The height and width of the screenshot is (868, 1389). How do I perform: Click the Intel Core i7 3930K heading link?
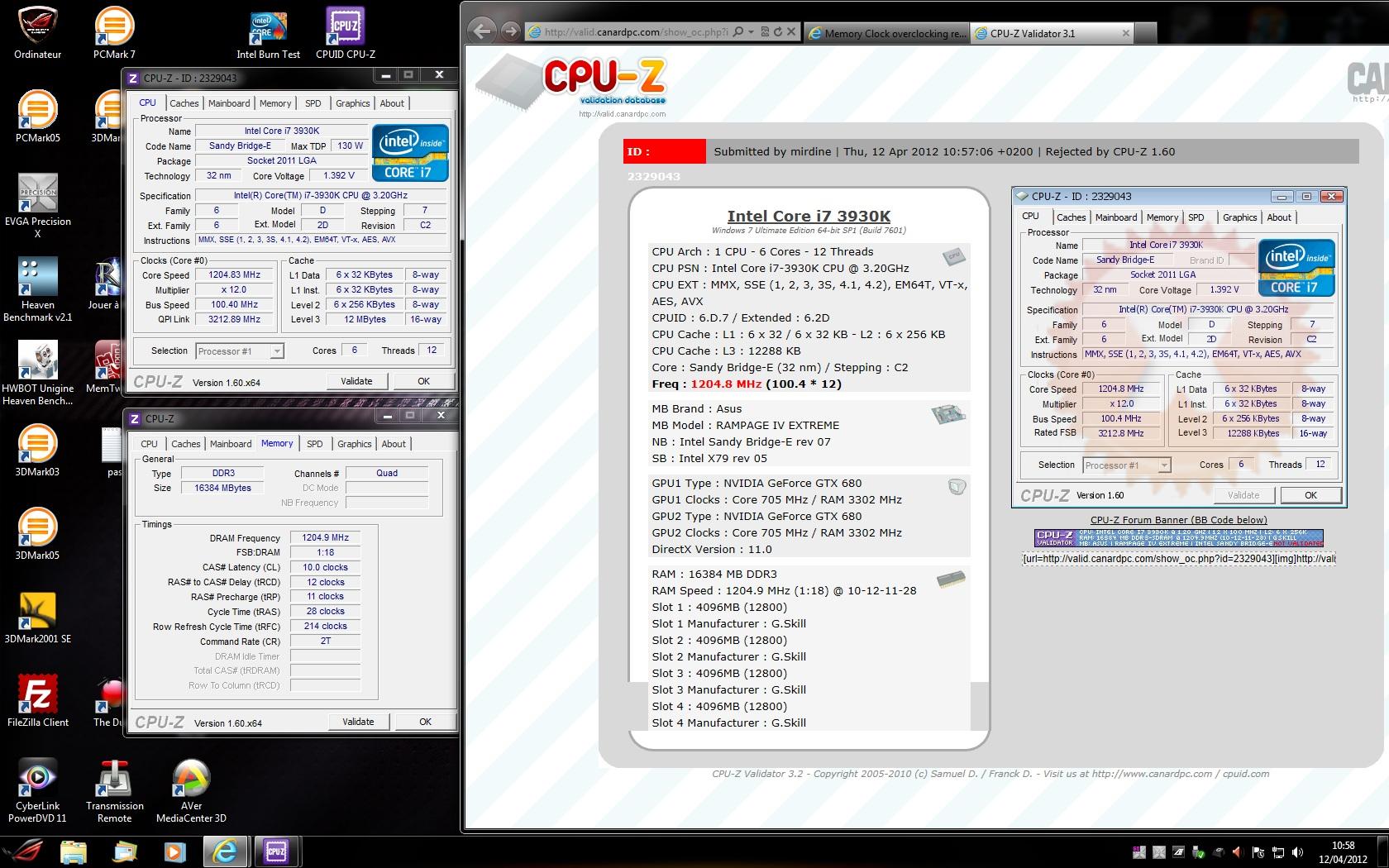click(x=809, y=216)
